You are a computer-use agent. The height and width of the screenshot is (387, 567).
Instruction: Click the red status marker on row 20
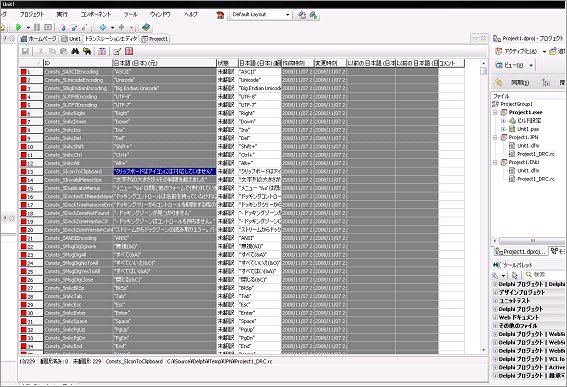pyautogui.click(x=24, y=230)
